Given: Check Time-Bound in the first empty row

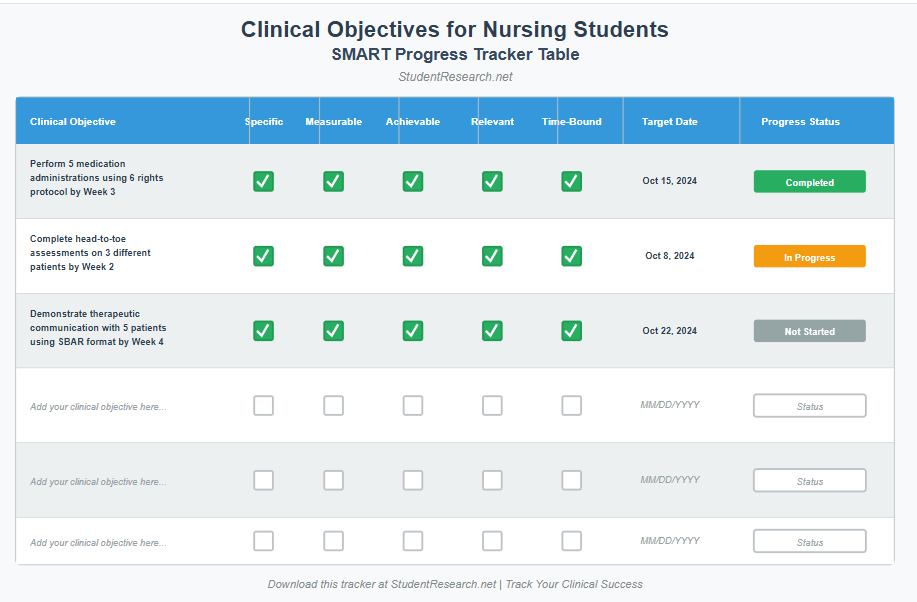Looking at the screenshot, I should [x=571, y=405].
